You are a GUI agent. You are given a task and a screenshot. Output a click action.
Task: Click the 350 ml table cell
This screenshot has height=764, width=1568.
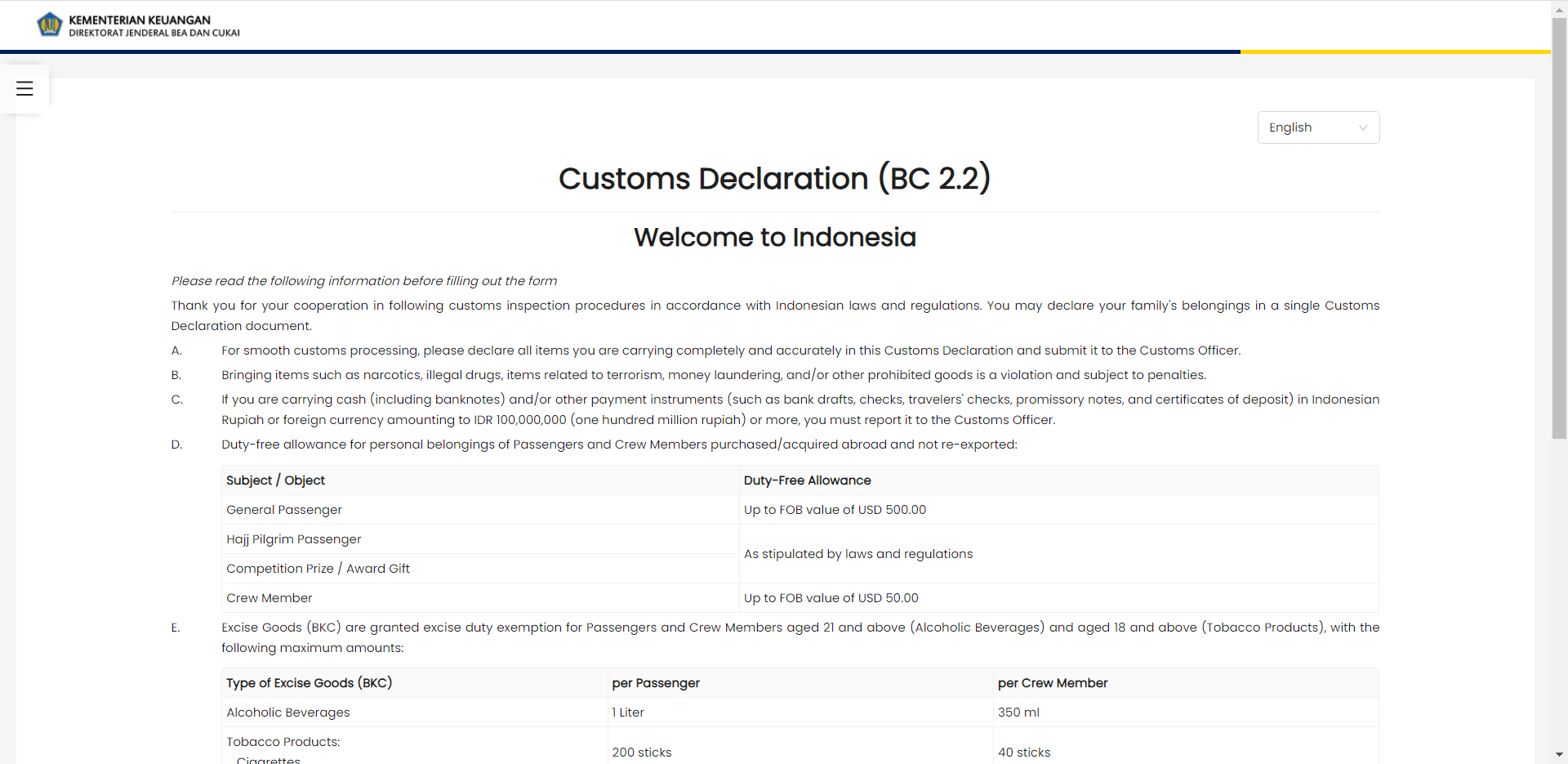coord(1018,713)
